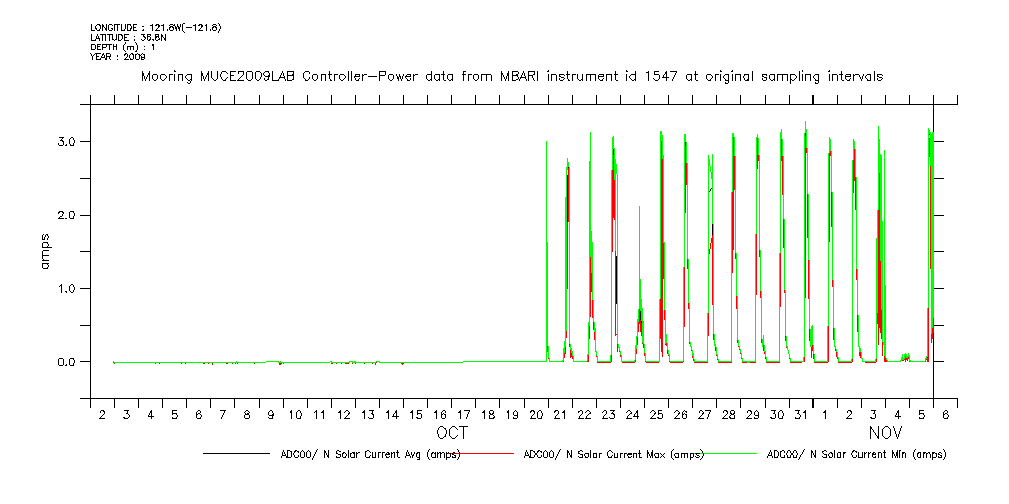
Task: Select the OCT month label
Action: (451, 433)
